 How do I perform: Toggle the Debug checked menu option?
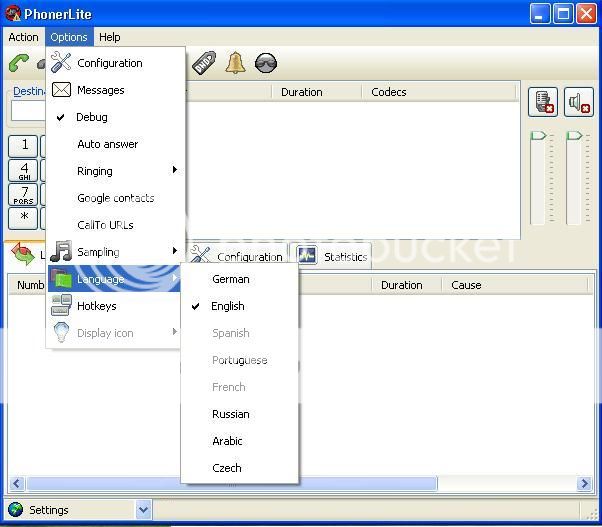point(92,117)
